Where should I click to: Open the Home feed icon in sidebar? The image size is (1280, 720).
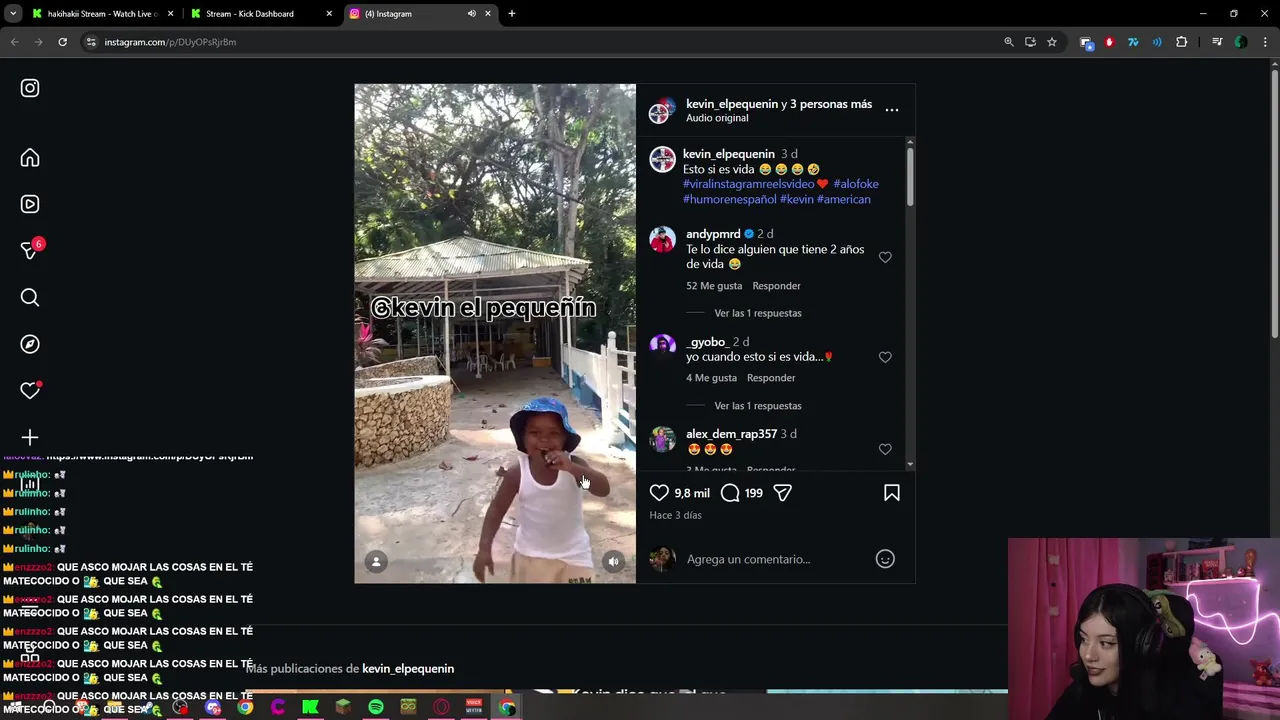click(30, 158)
